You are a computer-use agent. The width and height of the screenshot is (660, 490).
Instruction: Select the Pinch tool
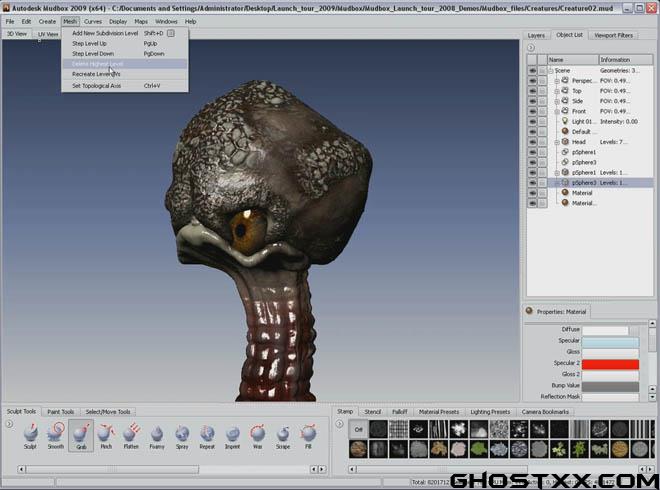106,436
